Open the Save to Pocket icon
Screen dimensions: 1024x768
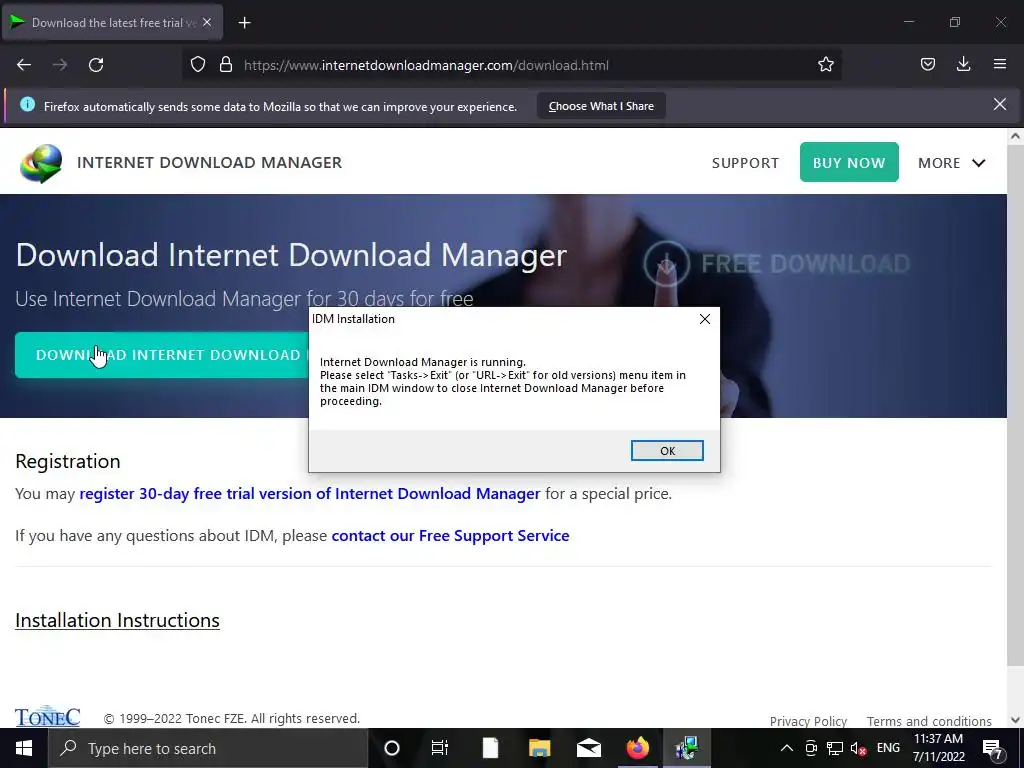(927, 64)
